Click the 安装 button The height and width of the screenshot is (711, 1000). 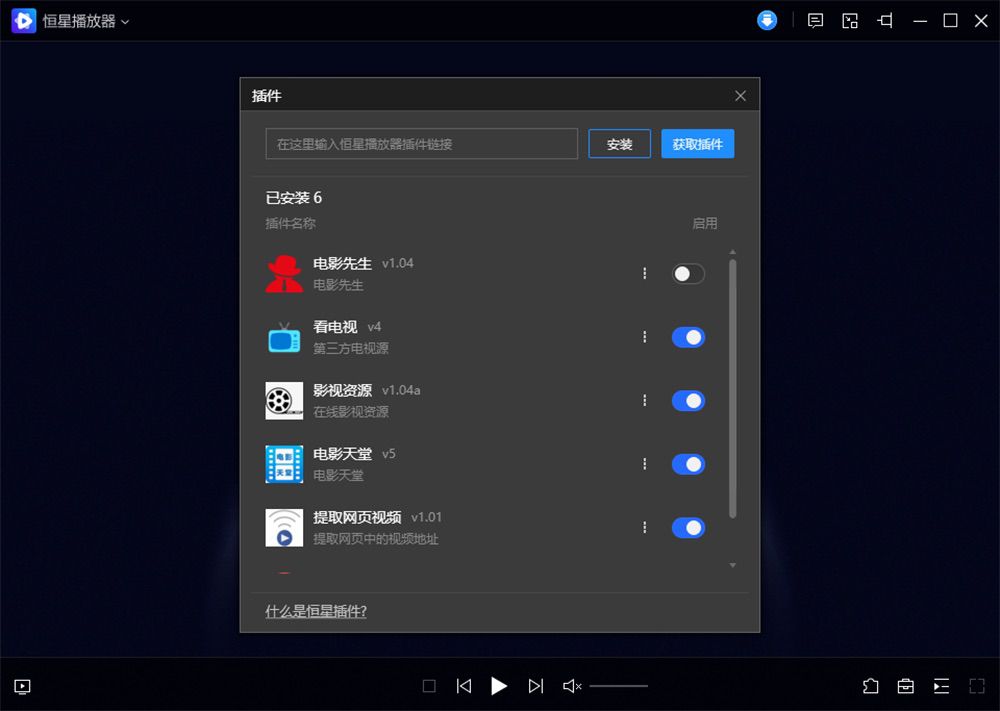click(619, 144)
